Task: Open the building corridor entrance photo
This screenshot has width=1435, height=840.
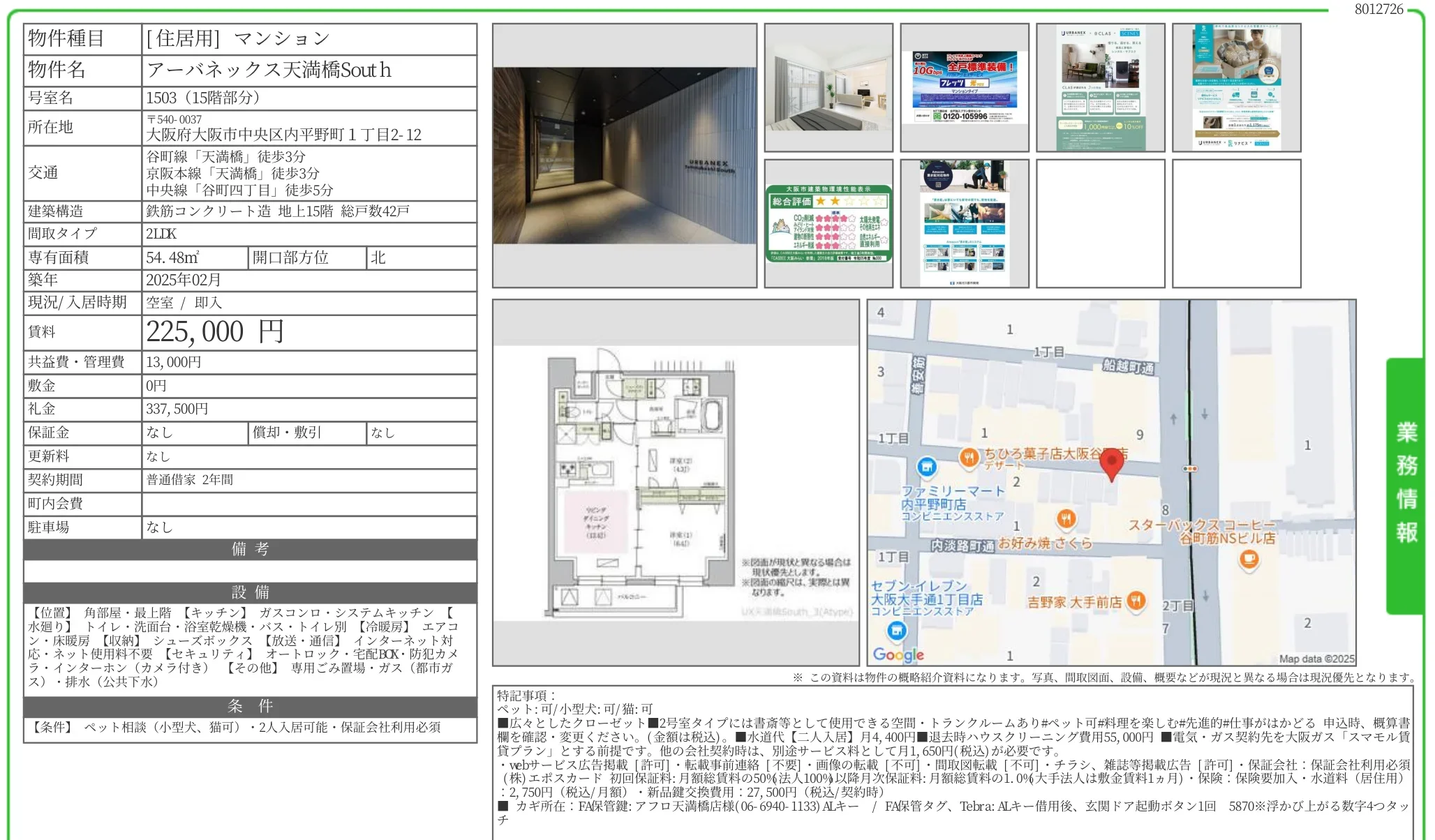Action: click(625, 156)
